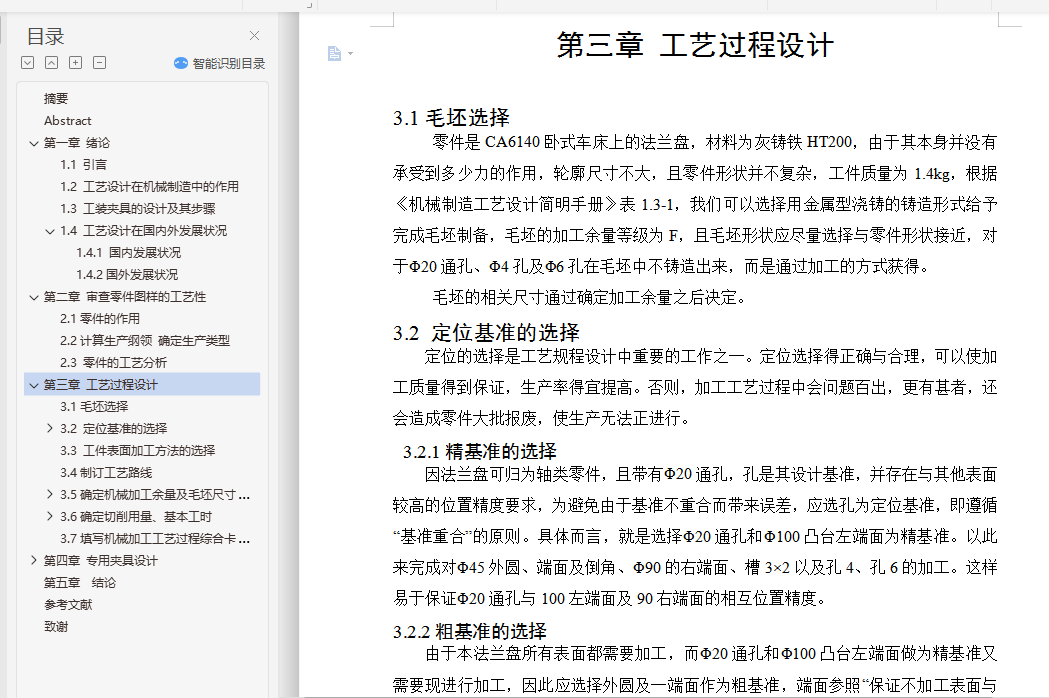Go to 1.3 工装夹具的设计及其步骤

[138, 209]
